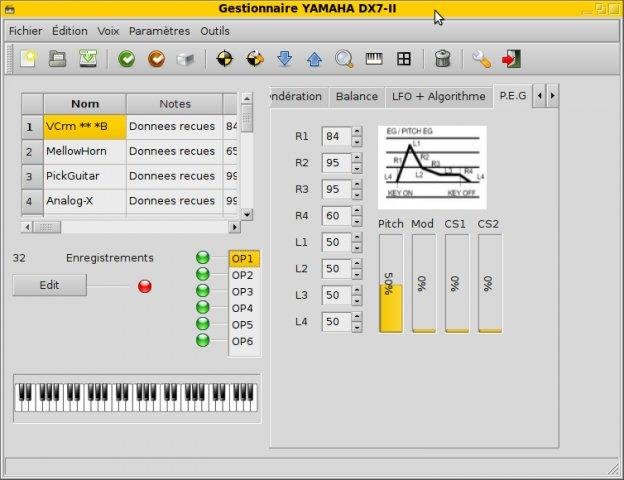Click the blue down arrow icon
Screen dimensions: 624x480
(285, 59)
